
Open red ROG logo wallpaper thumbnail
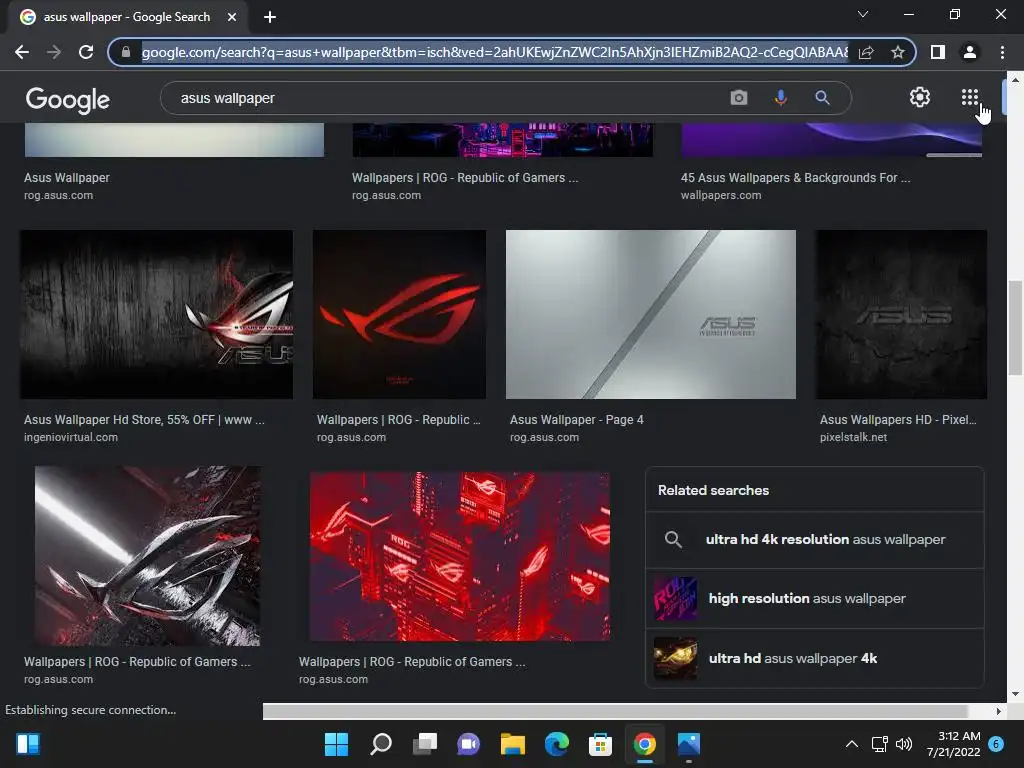(399, 314)
